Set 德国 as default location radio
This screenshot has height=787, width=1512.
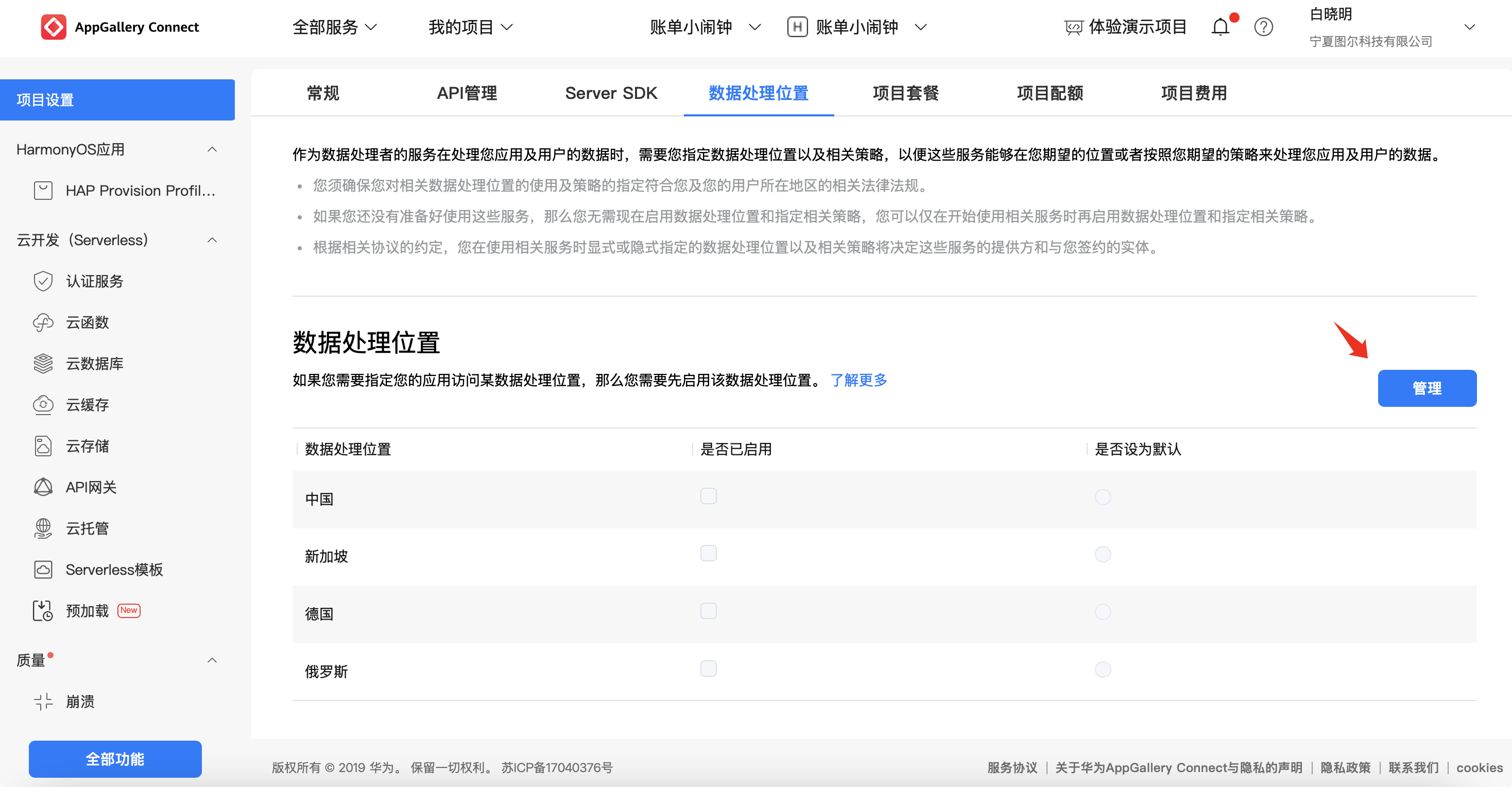[1103, 611]
